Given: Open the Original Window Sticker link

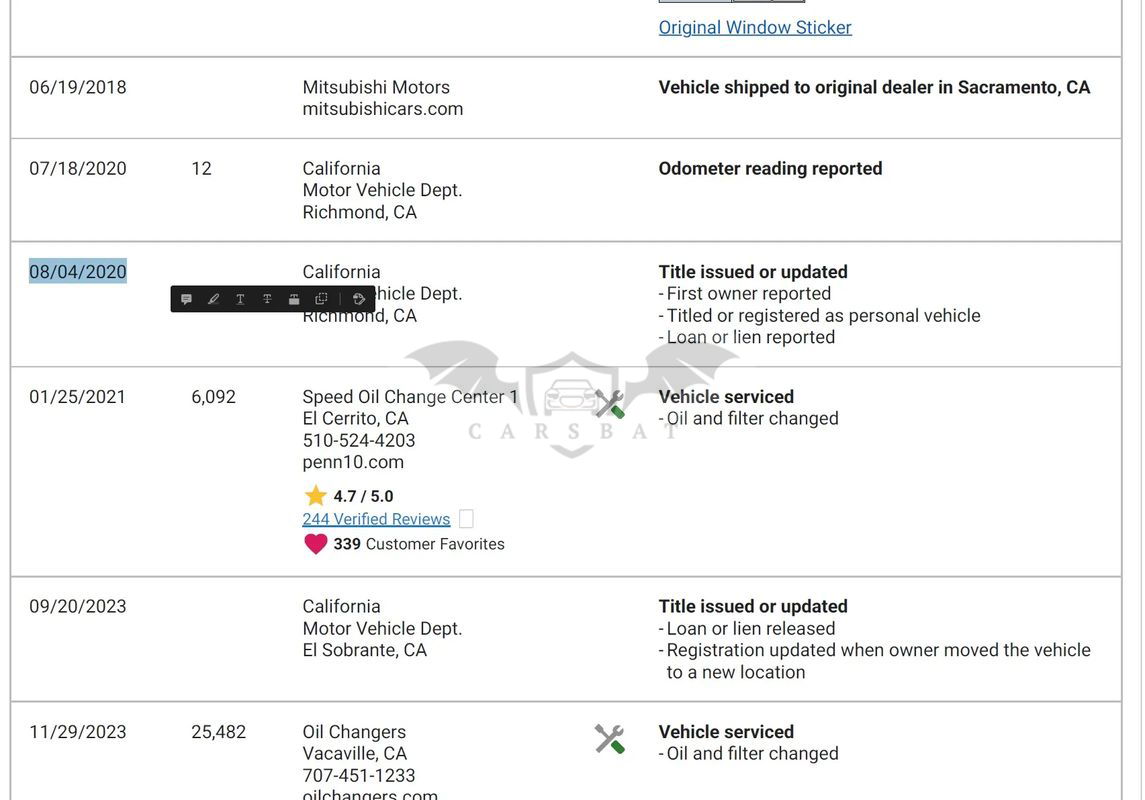Looking at the screenshot, I should coord(755,28).
